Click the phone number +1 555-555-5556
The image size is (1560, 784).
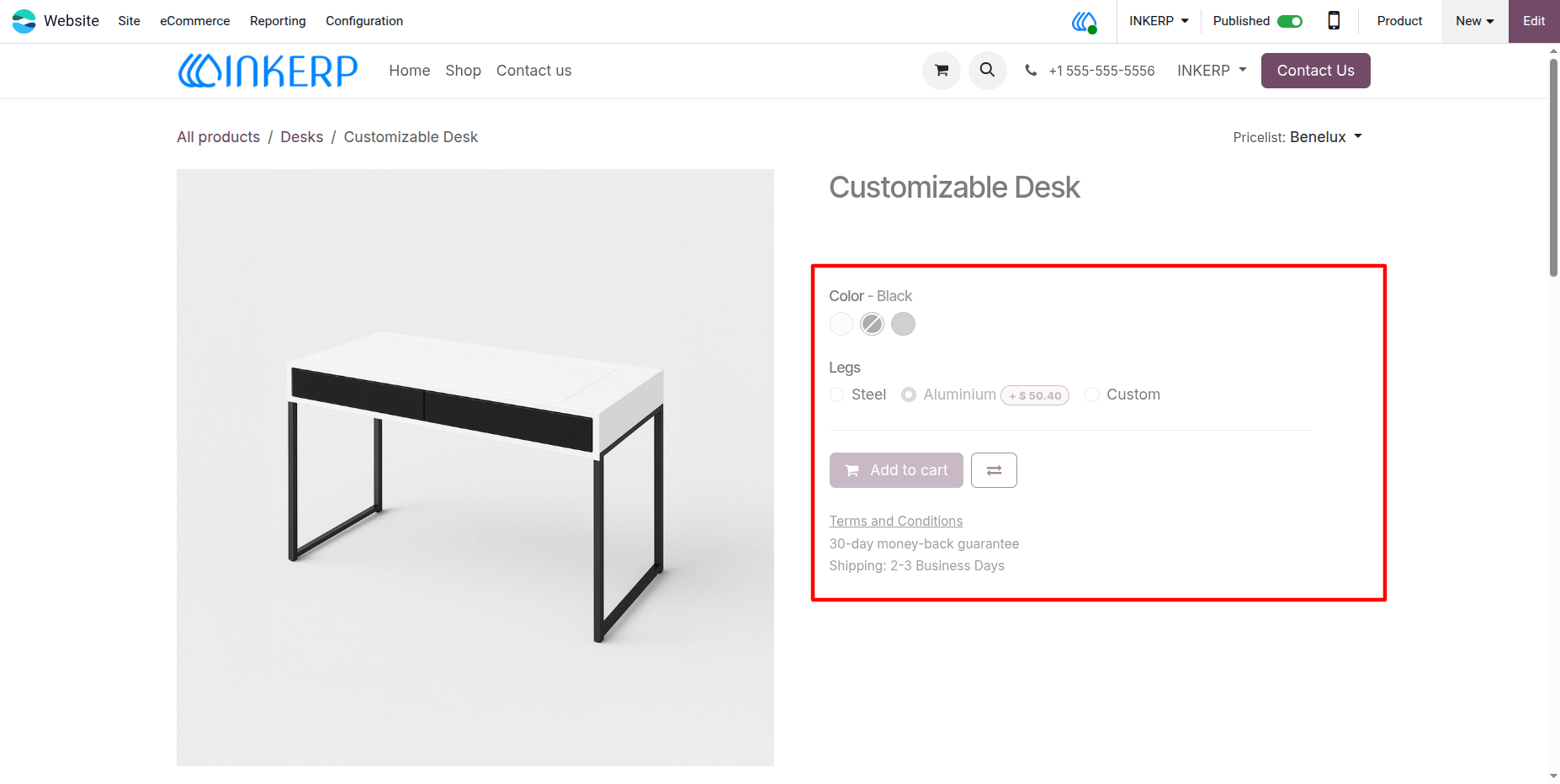(x=1101, y=71)
